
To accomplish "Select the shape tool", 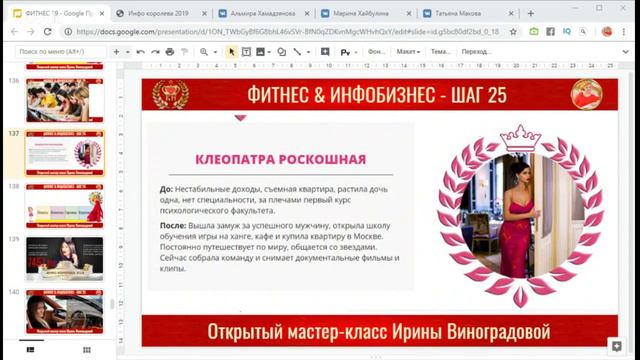I will [x=282, y=52].
